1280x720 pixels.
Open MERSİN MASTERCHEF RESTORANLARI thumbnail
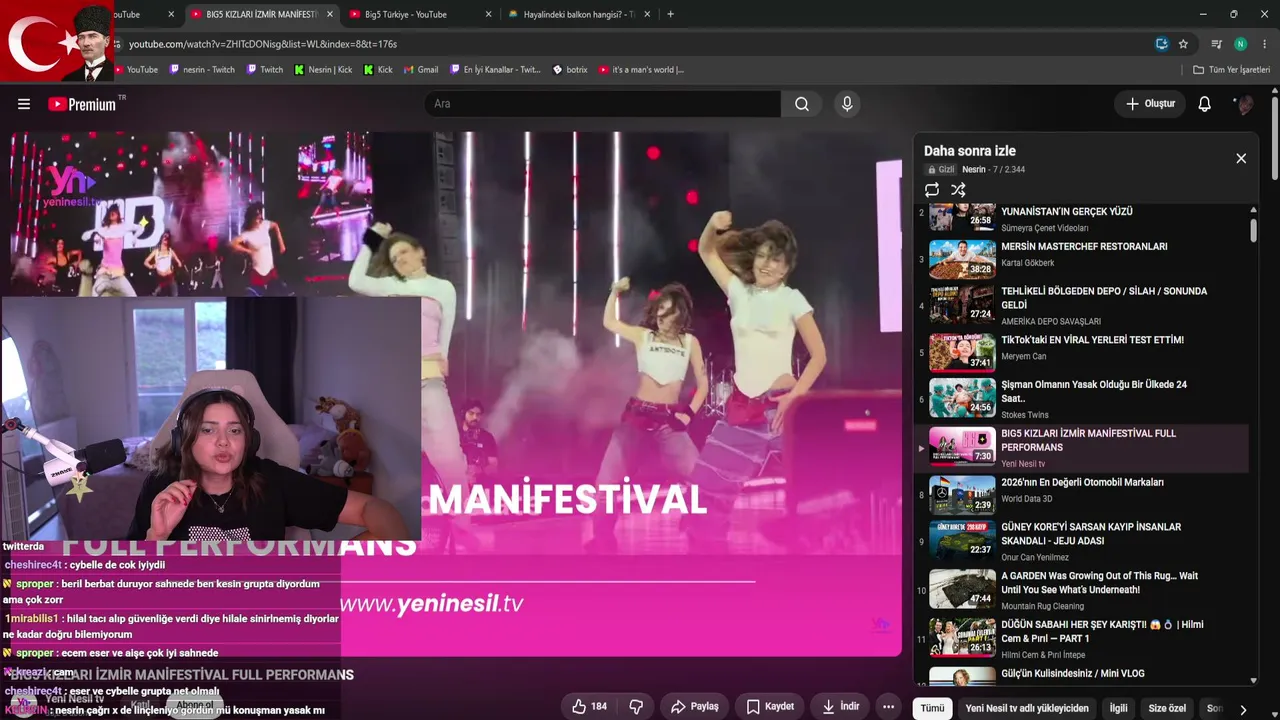[962, 259]
